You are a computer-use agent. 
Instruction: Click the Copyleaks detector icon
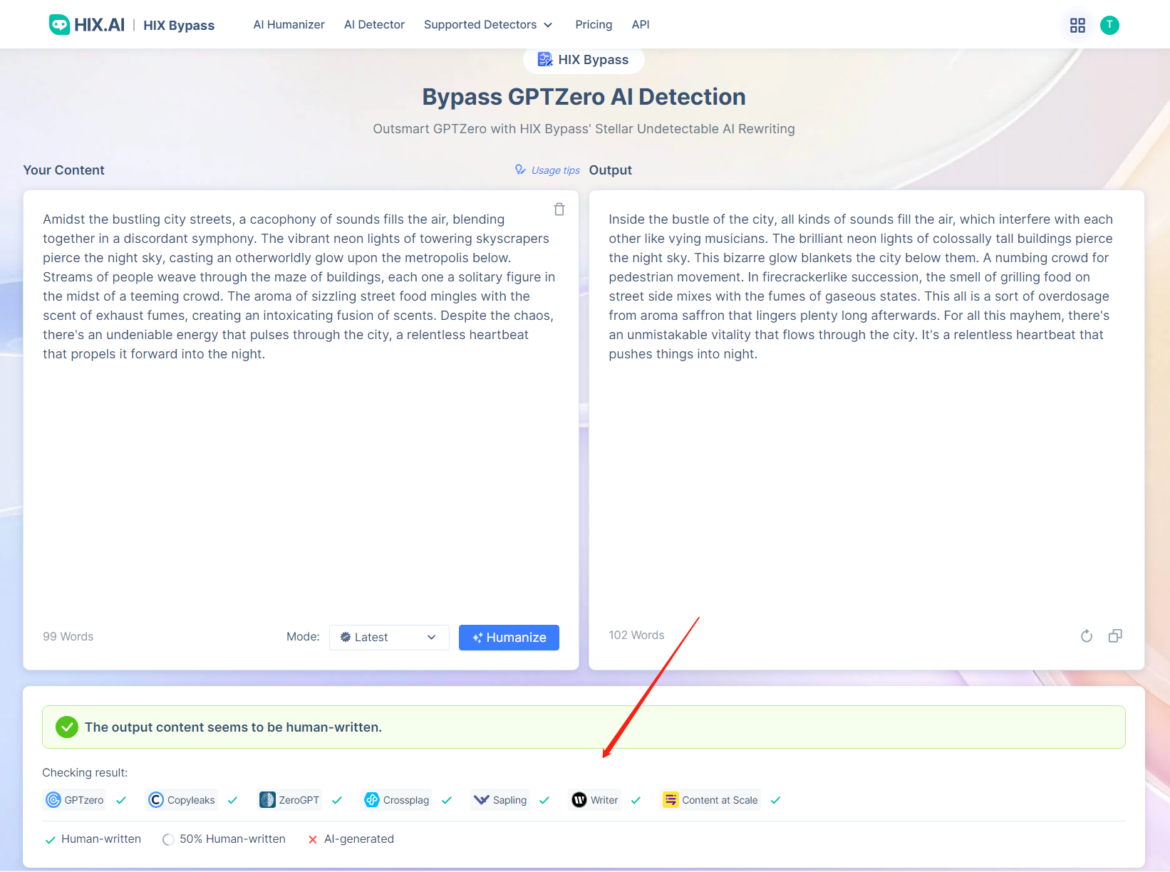pyautogui.click(x=156, y=800)
